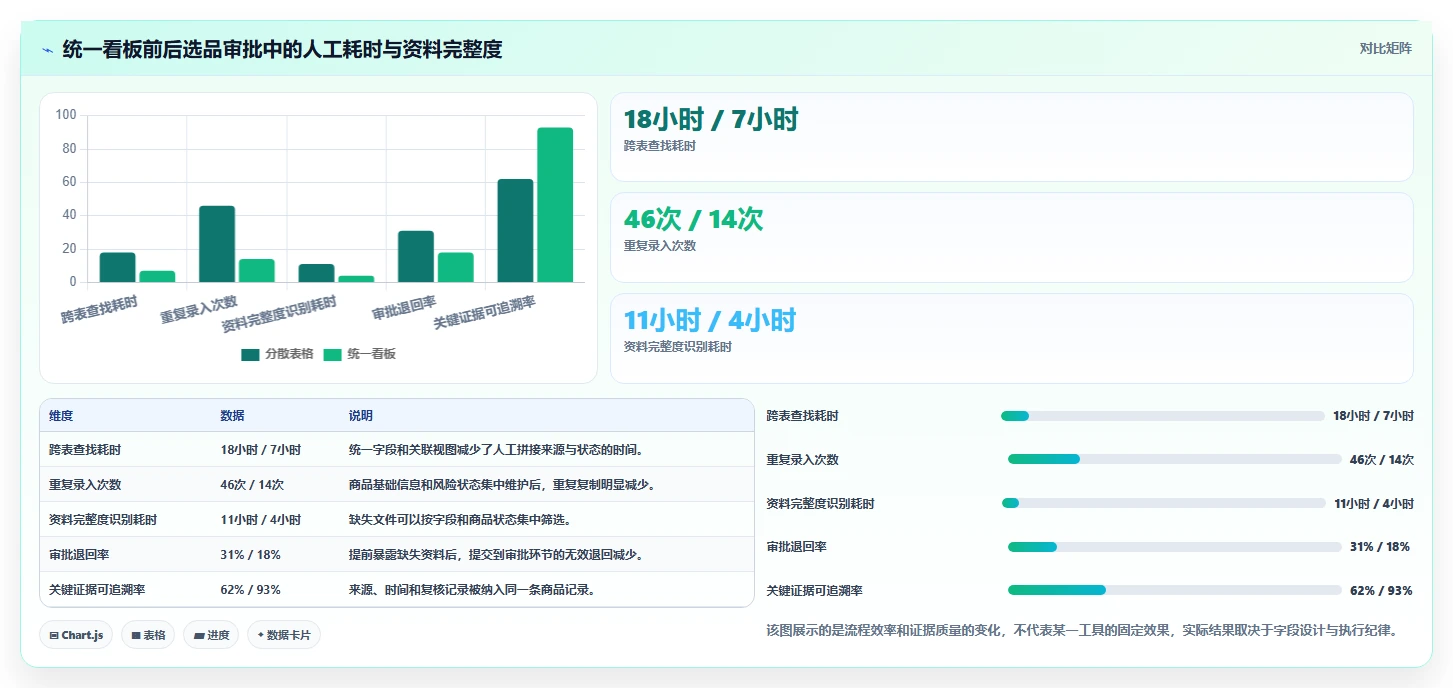This screenshot has height=688, width=1453.
Task: Click the 资料完整度识别耗时 caption in the metric card
Action: tap(677, 347)
